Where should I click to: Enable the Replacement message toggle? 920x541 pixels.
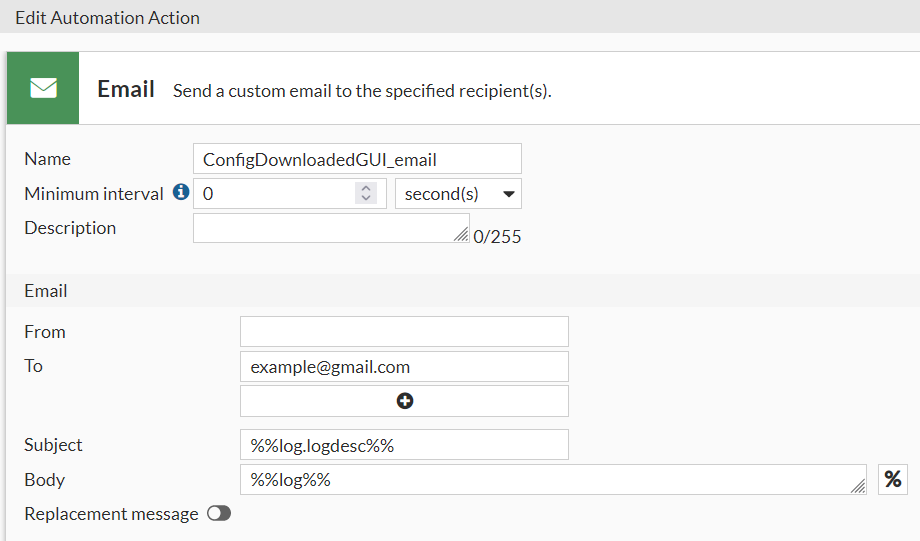(x=218, y=514)
